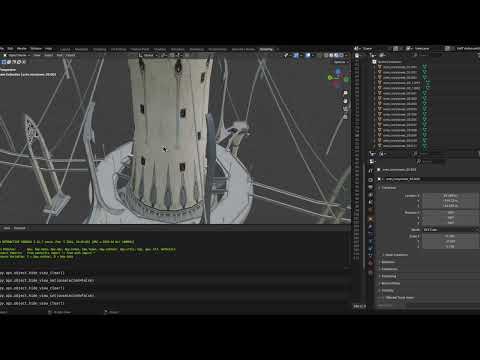This screenshot has height=360, width=480.
Task: Open the console editor View menu
Action: click(x=7, y=228)
